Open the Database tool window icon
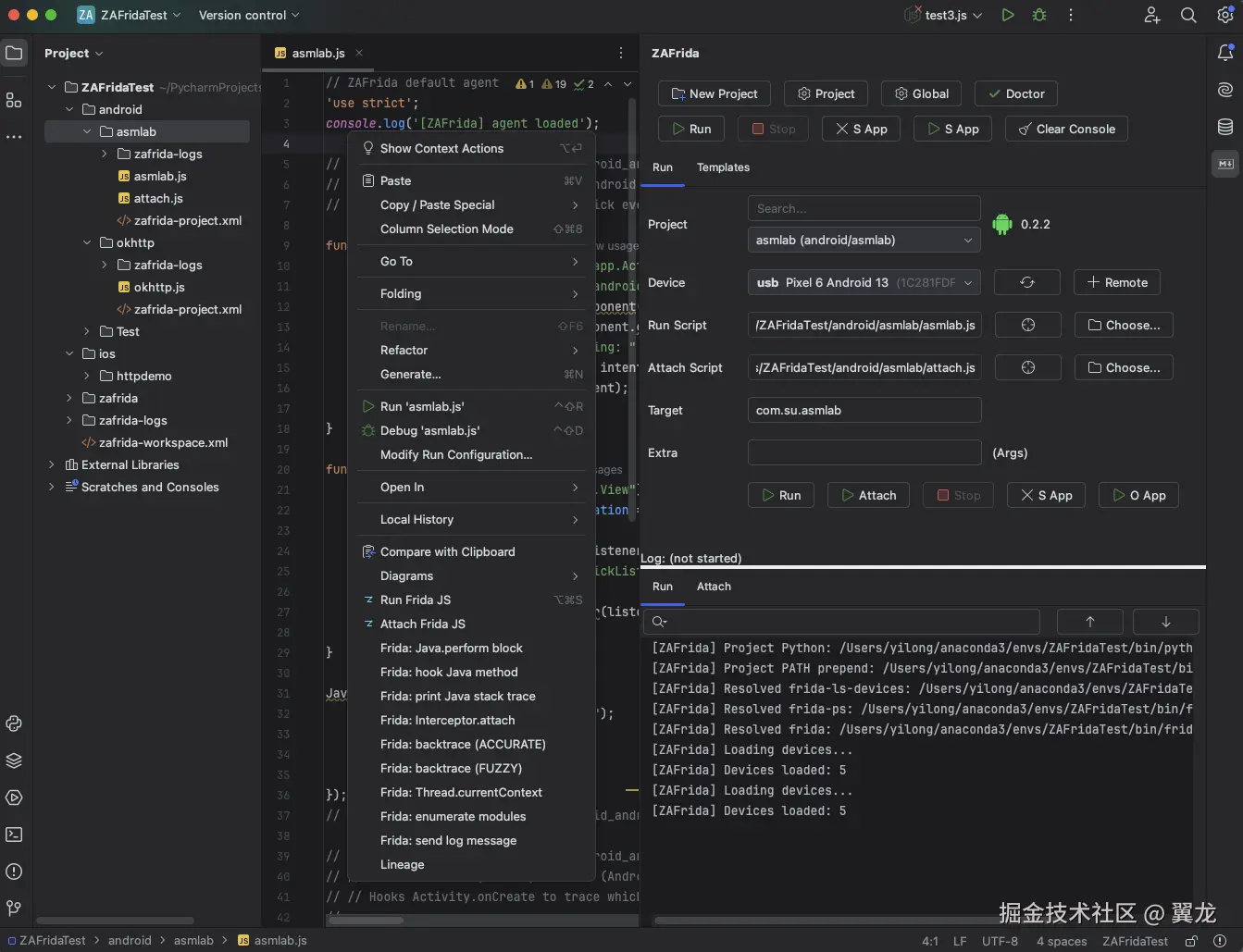 (1225, 127)
